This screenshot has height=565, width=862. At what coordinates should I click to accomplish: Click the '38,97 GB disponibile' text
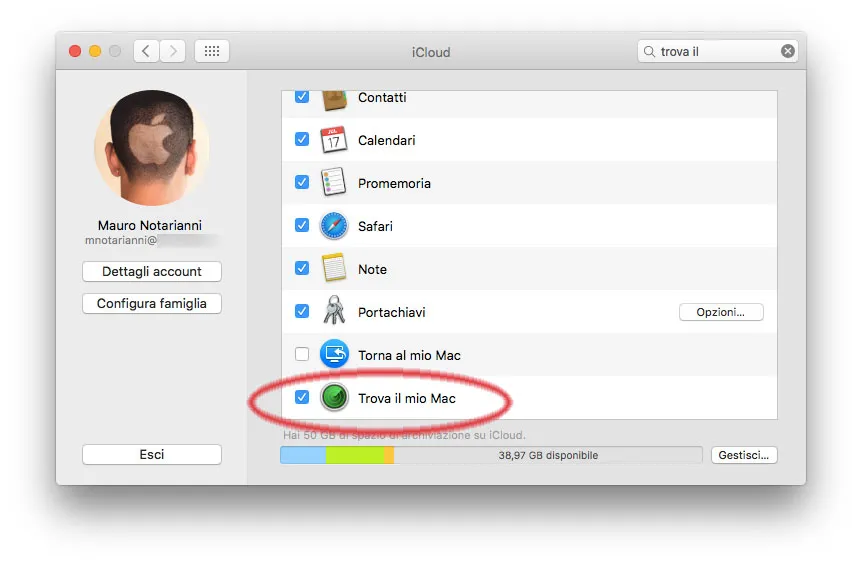pyautogui.click(x=548, y=455)
